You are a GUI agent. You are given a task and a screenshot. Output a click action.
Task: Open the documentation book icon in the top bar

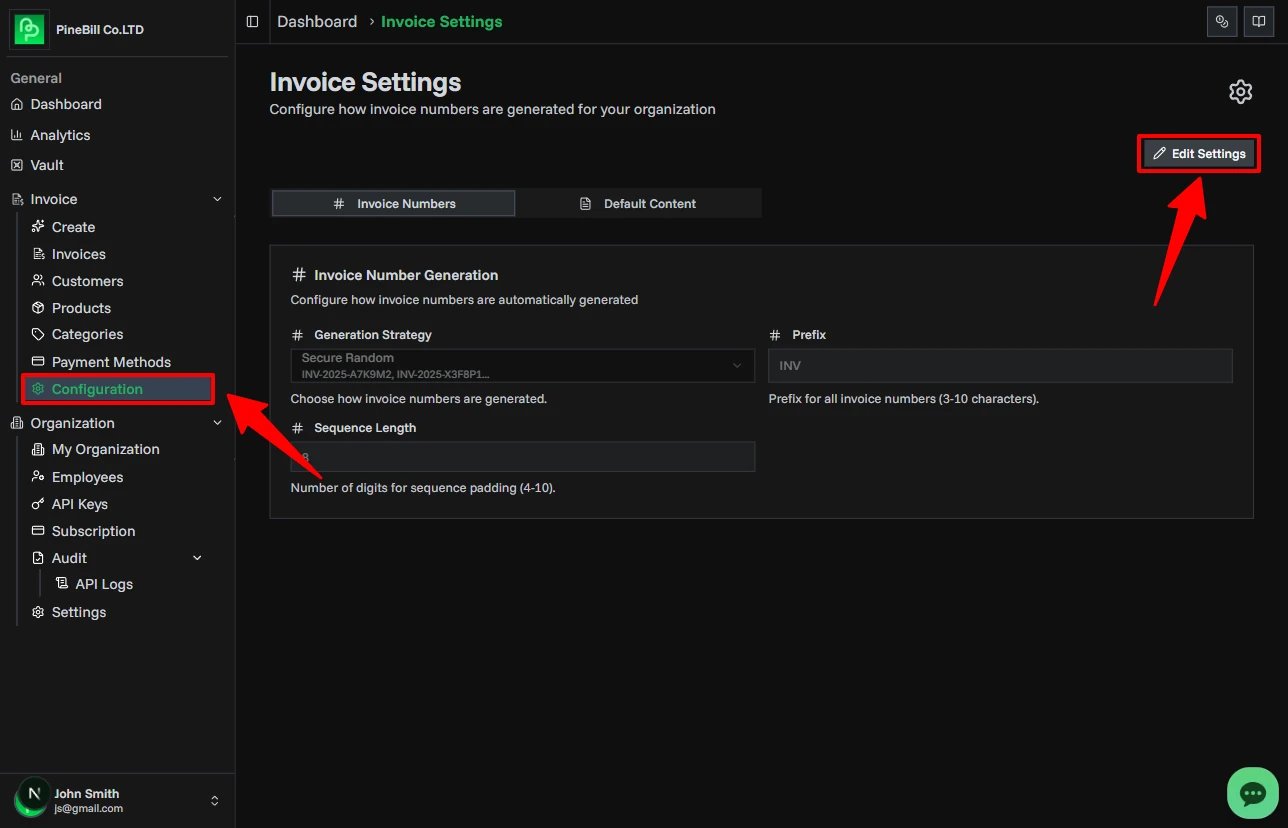1258,21
